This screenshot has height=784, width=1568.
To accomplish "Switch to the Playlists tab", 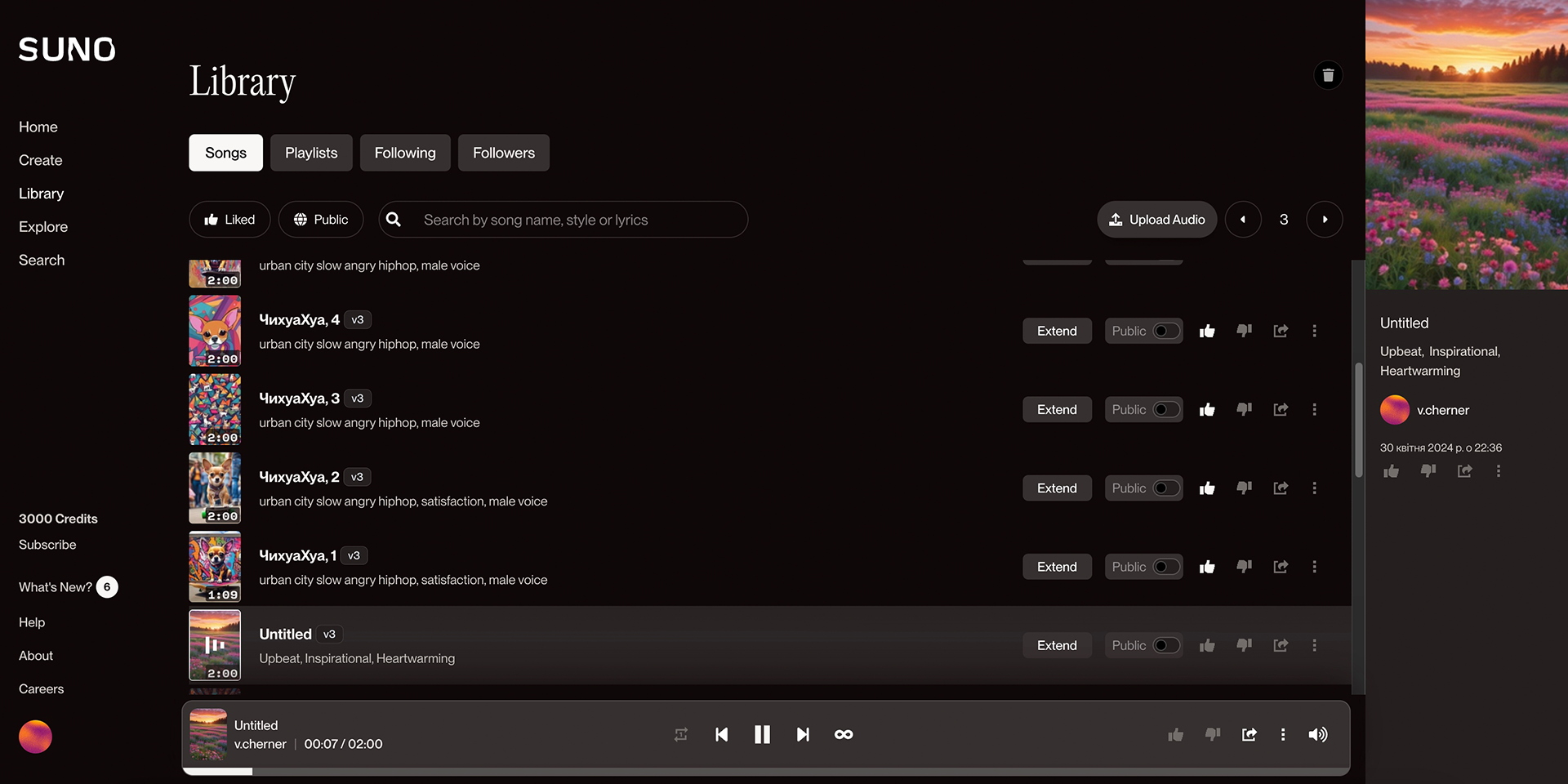I will click(311, 153).
